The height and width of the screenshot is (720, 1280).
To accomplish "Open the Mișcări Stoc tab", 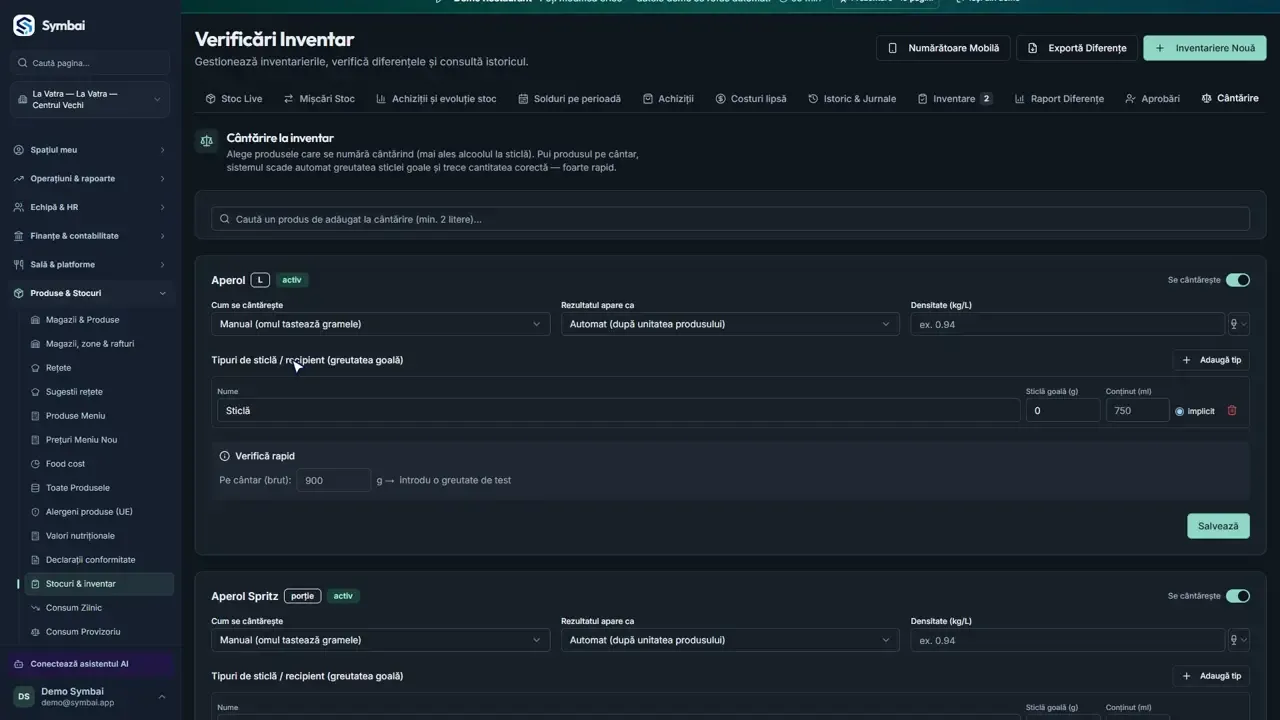I will [319, 99].
